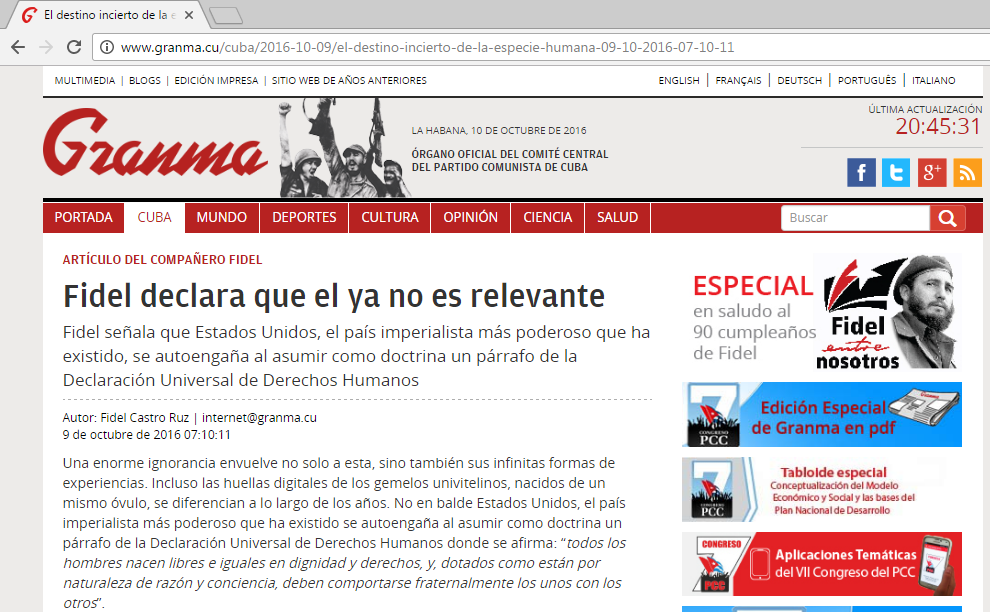Go to the CULTURA section
The width and height of the screenshot is (990, 612).
coord(390,217)
